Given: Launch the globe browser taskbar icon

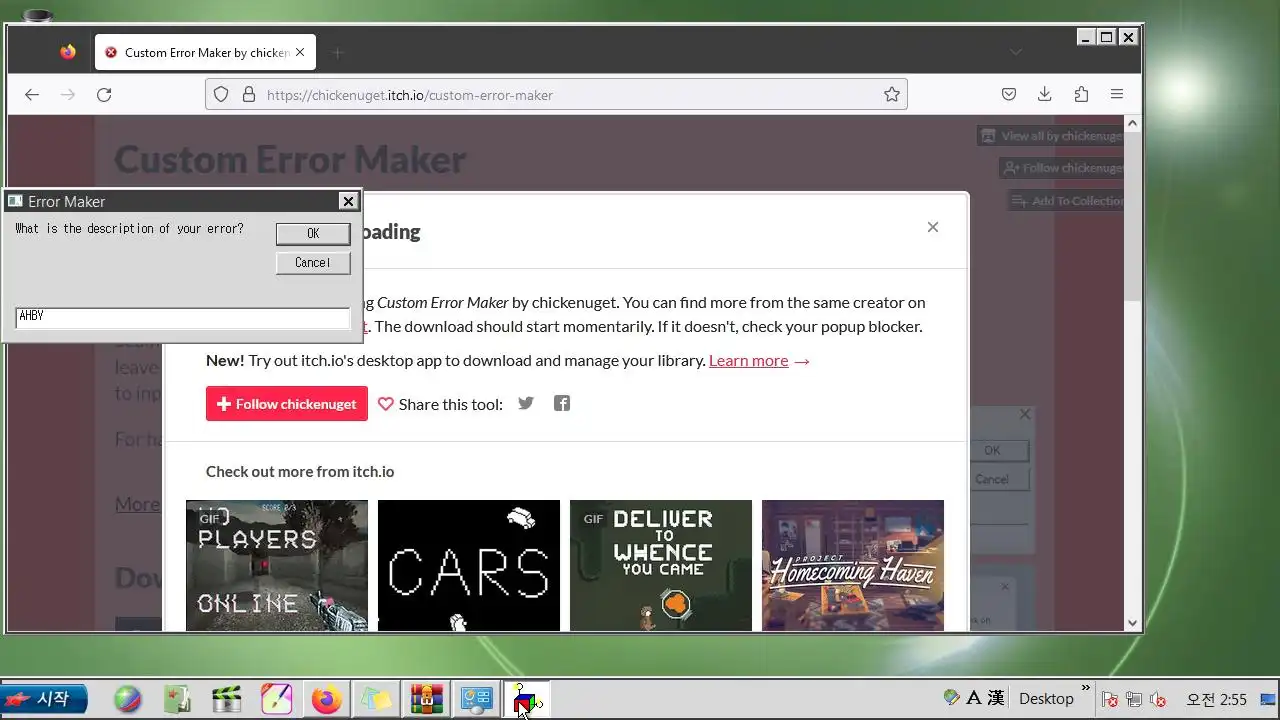Looking at the screenshot, I should click(128, 699).
